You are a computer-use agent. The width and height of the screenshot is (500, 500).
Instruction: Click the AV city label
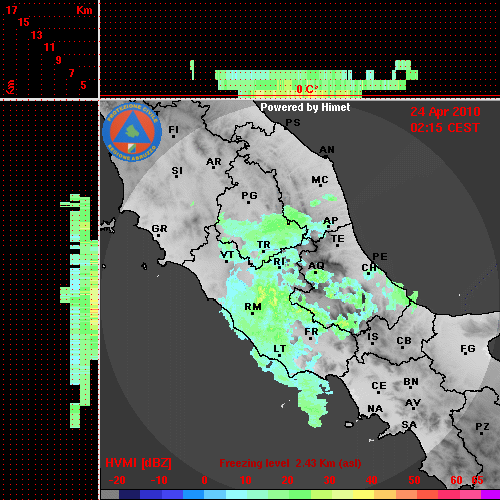click(413, 403)
